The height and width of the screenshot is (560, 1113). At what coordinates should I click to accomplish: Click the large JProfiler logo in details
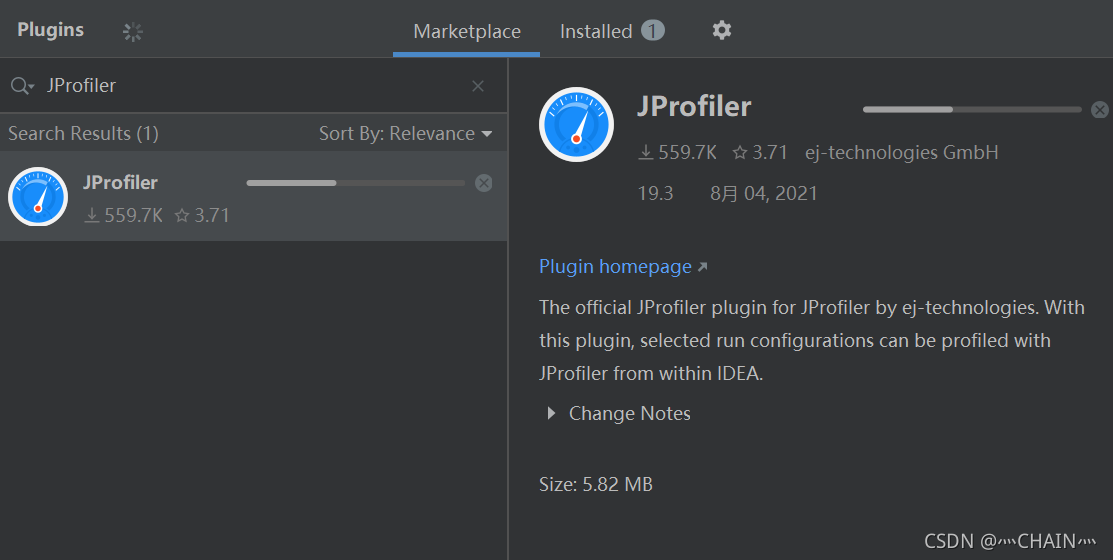click(576, 125)
